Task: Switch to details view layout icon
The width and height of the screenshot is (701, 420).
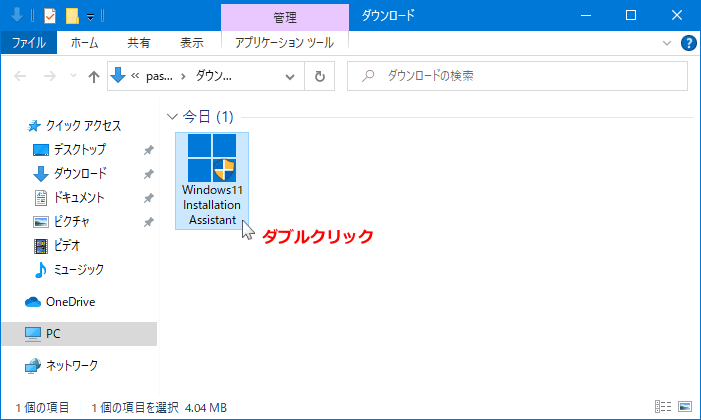Action: point(664,407)
